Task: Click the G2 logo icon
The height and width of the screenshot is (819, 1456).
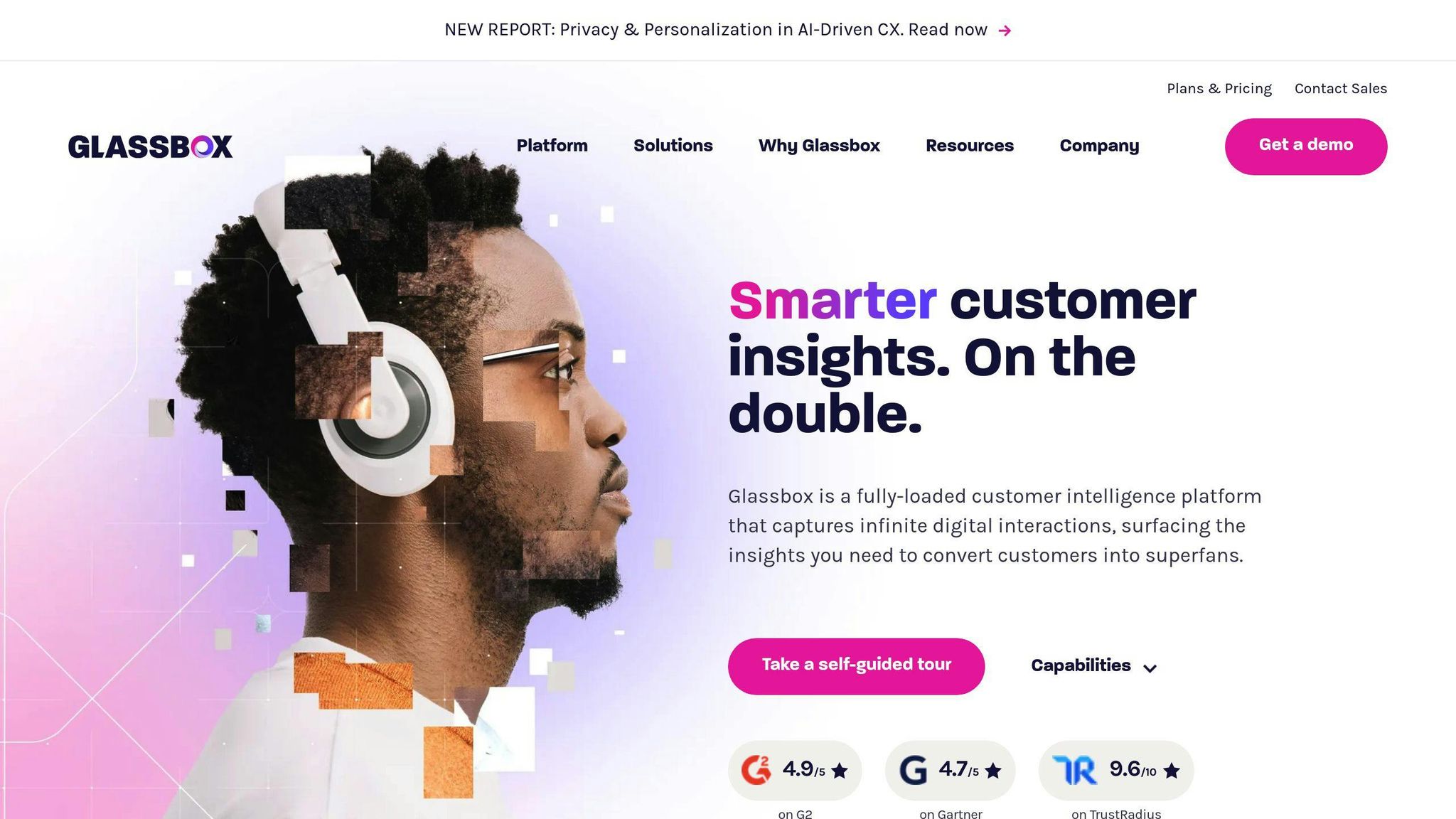Action: (x=756, y=770)
